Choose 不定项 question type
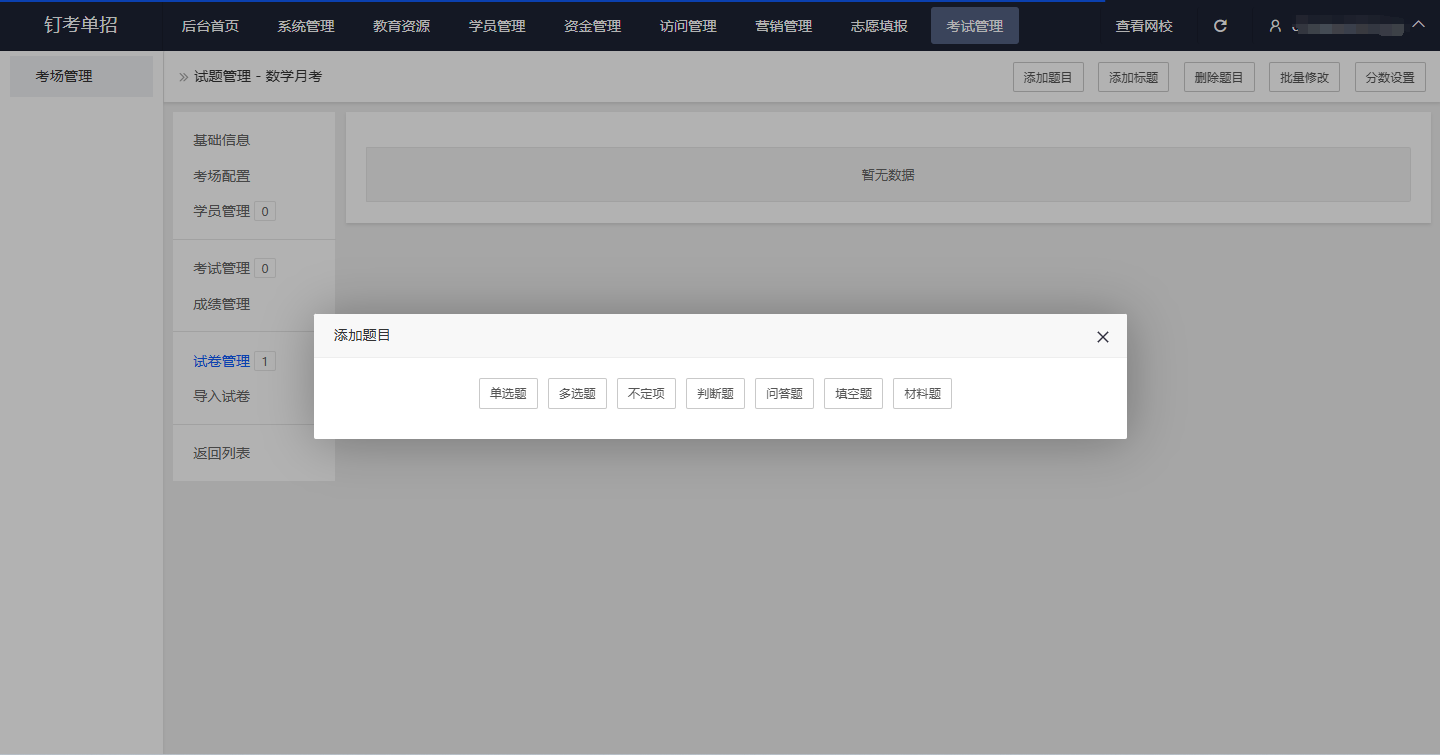Screen dimensions: 1440x755 pyautogui.click(x=646, y=394)
